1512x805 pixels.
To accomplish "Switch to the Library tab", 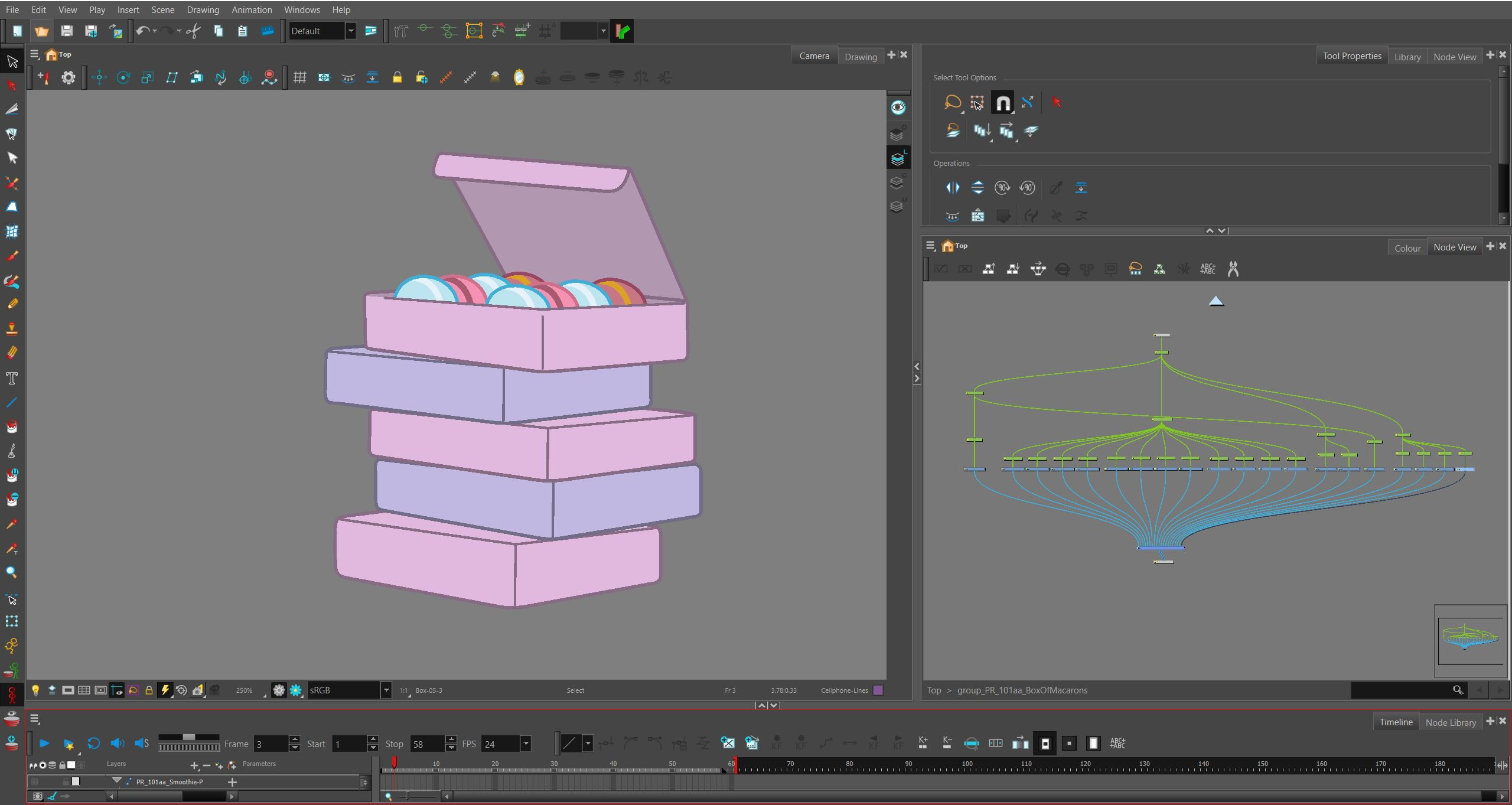I will 1407,57.
